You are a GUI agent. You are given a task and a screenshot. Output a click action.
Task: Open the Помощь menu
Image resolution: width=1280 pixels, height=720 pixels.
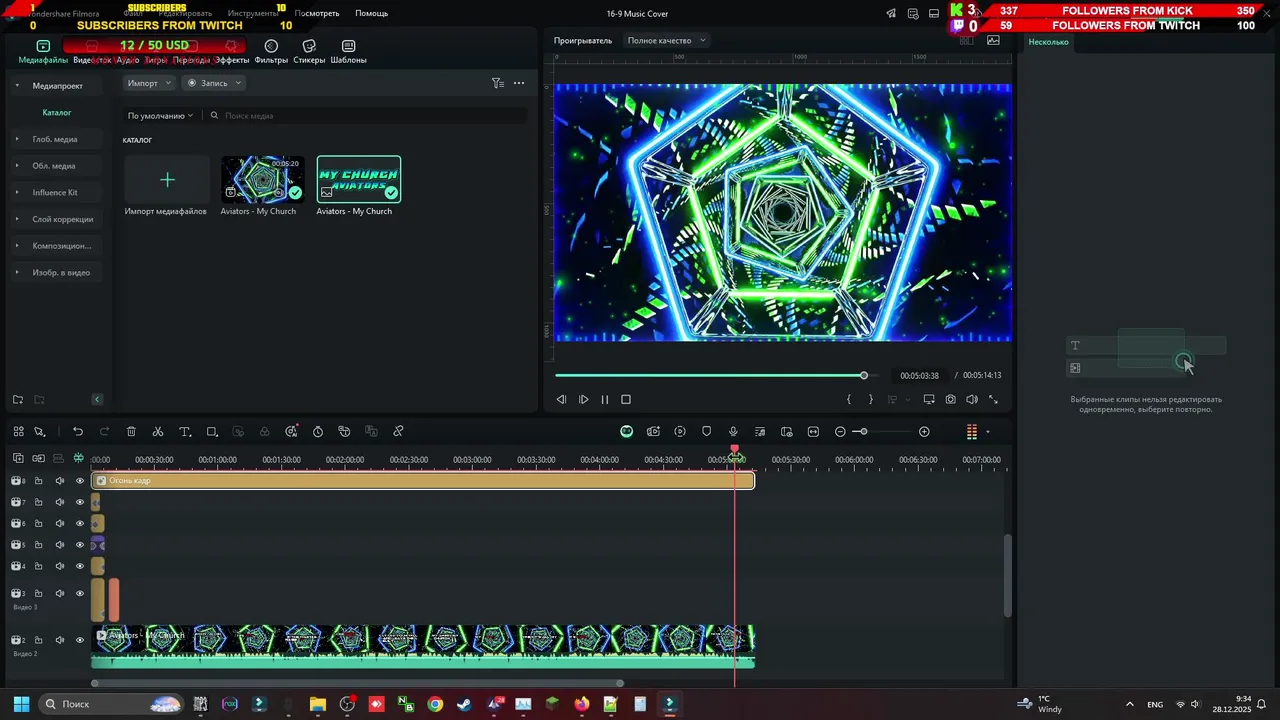[x=371, y=14]
